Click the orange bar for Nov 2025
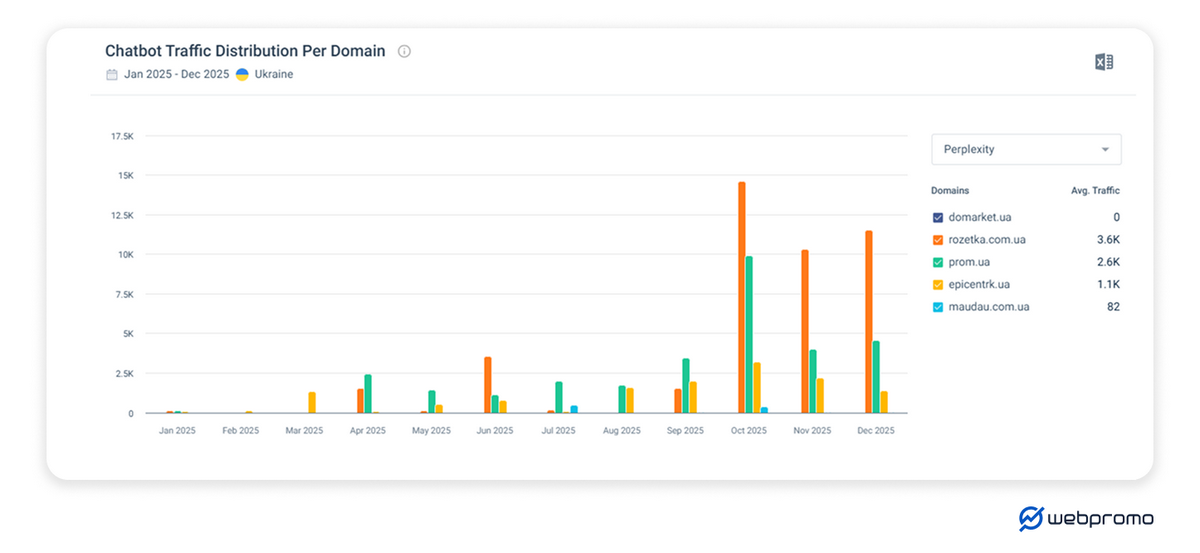This screenshot has width=1200, height=553. [805, 332]
